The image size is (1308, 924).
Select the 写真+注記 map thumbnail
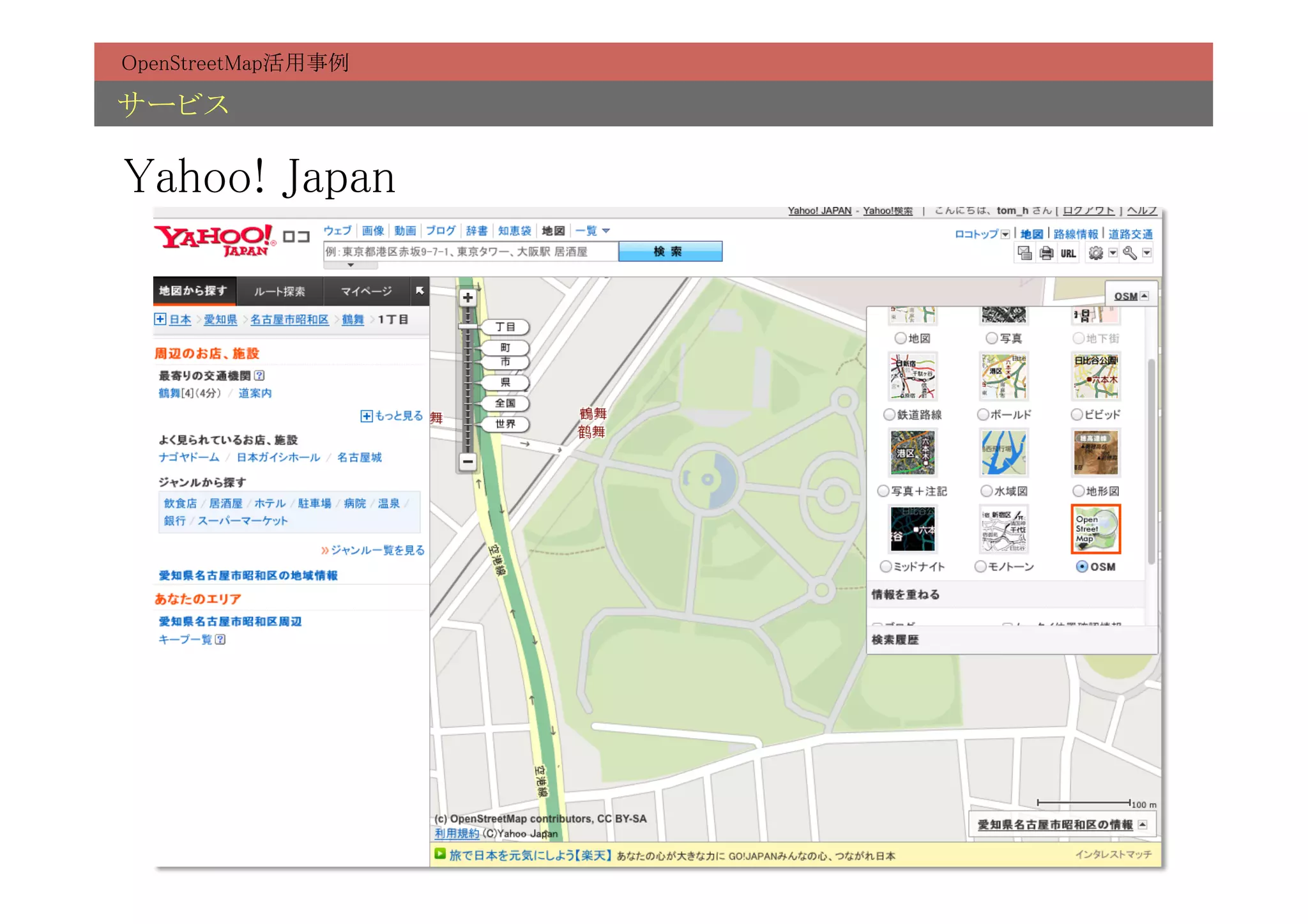point(913,453)
